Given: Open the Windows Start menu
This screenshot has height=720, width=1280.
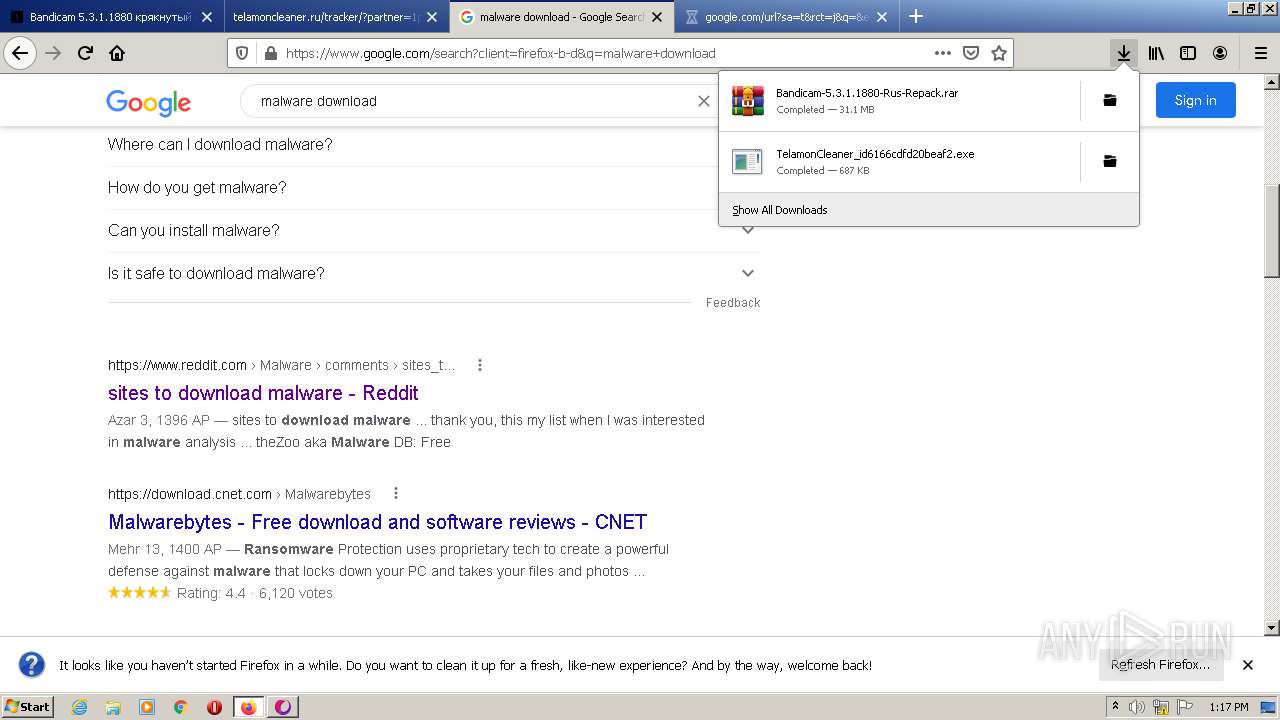Looking at the screenshot, I should tap(28, 707).
